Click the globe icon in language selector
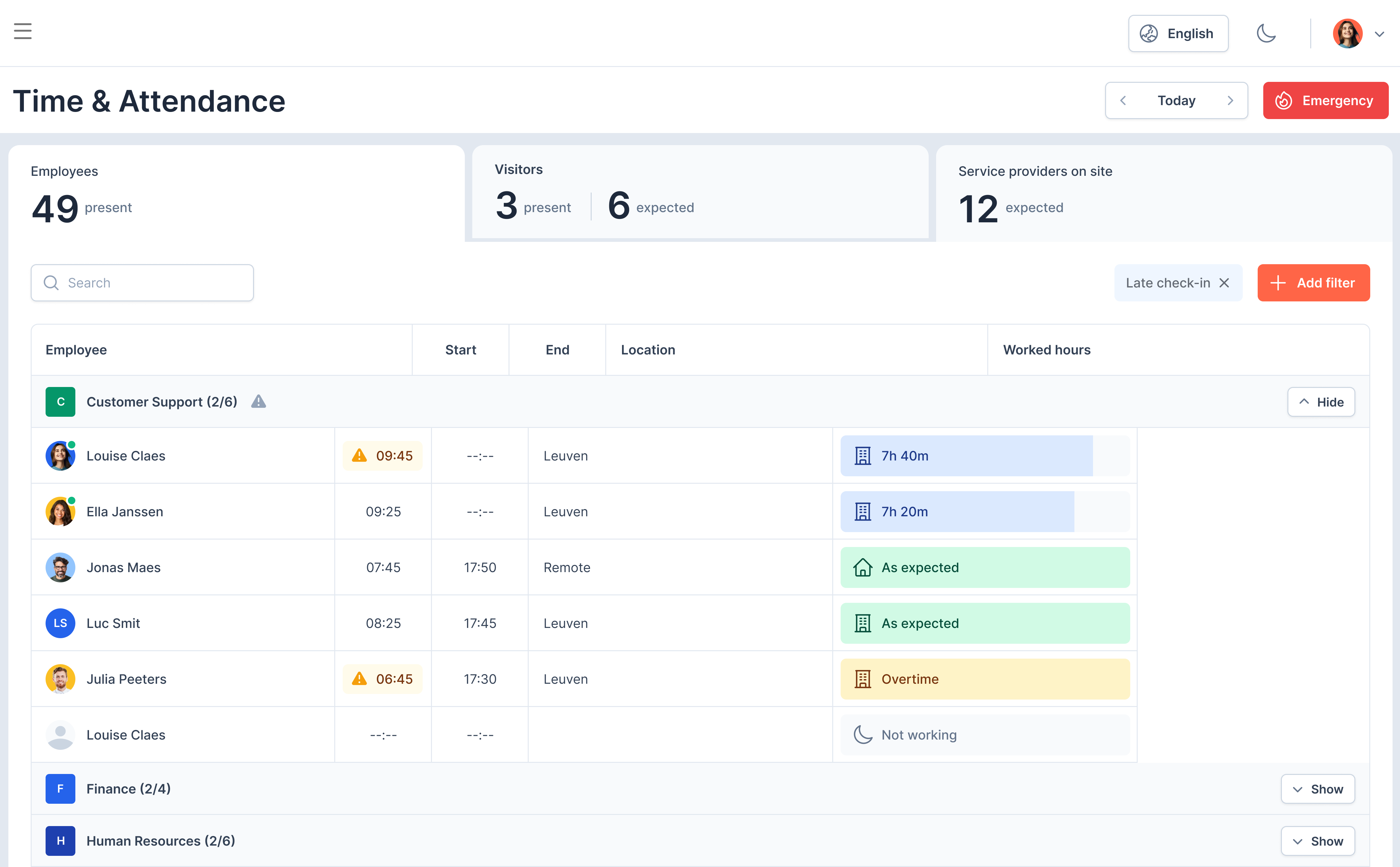This screenshot has height=867, width=1400. (1148, 34)
